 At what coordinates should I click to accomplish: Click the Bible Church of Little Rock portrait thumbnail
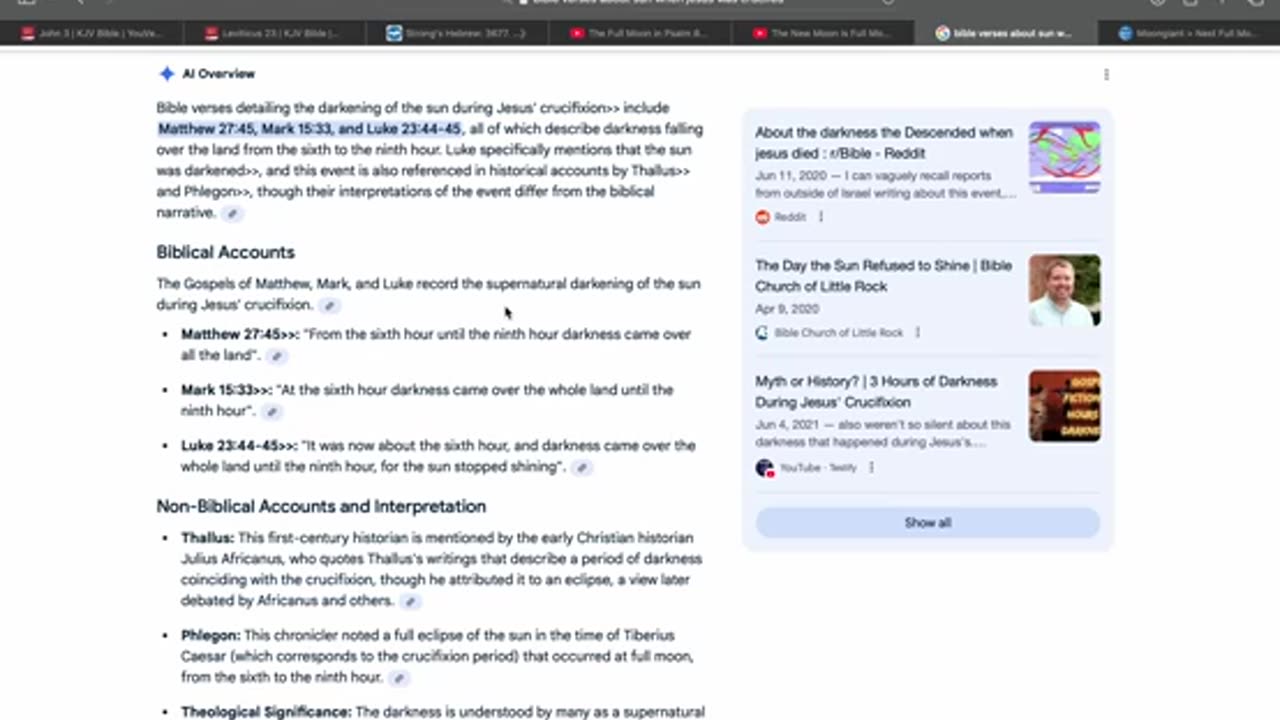pyautogui.click(x=1064, y=290)
